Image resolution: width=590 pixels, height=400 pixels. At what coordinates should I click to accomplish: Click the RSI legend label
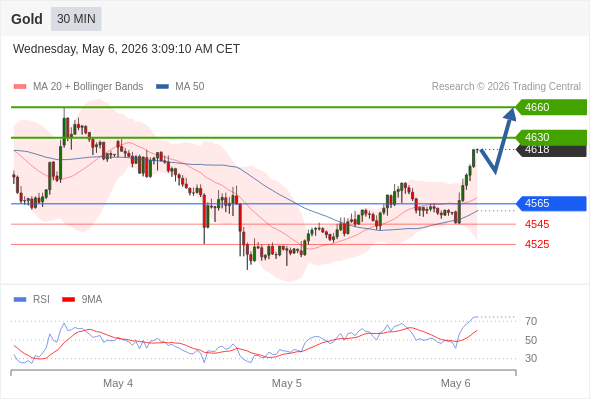41,300
